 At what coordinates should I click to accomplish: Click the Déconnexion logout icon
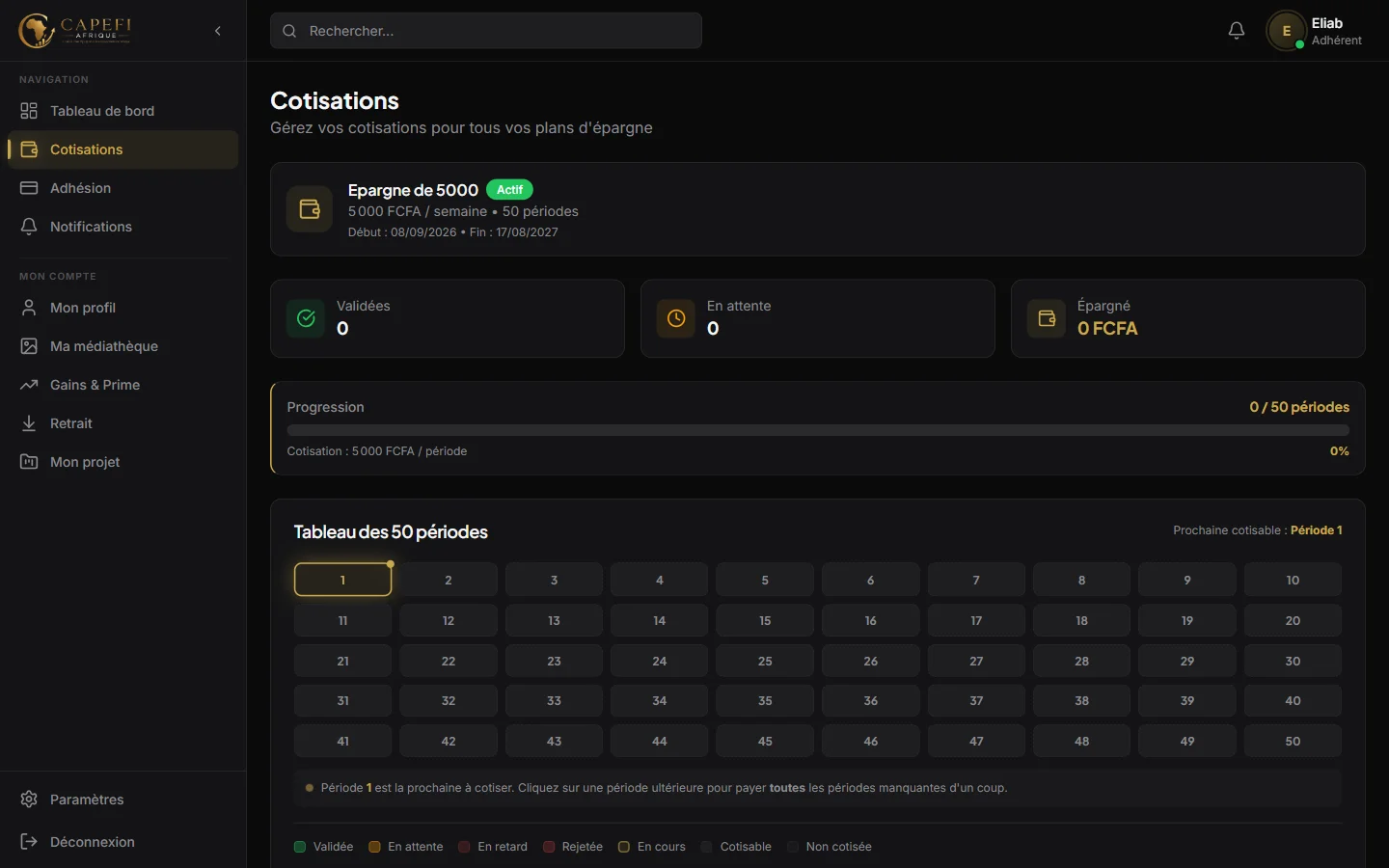pos(29,842)
